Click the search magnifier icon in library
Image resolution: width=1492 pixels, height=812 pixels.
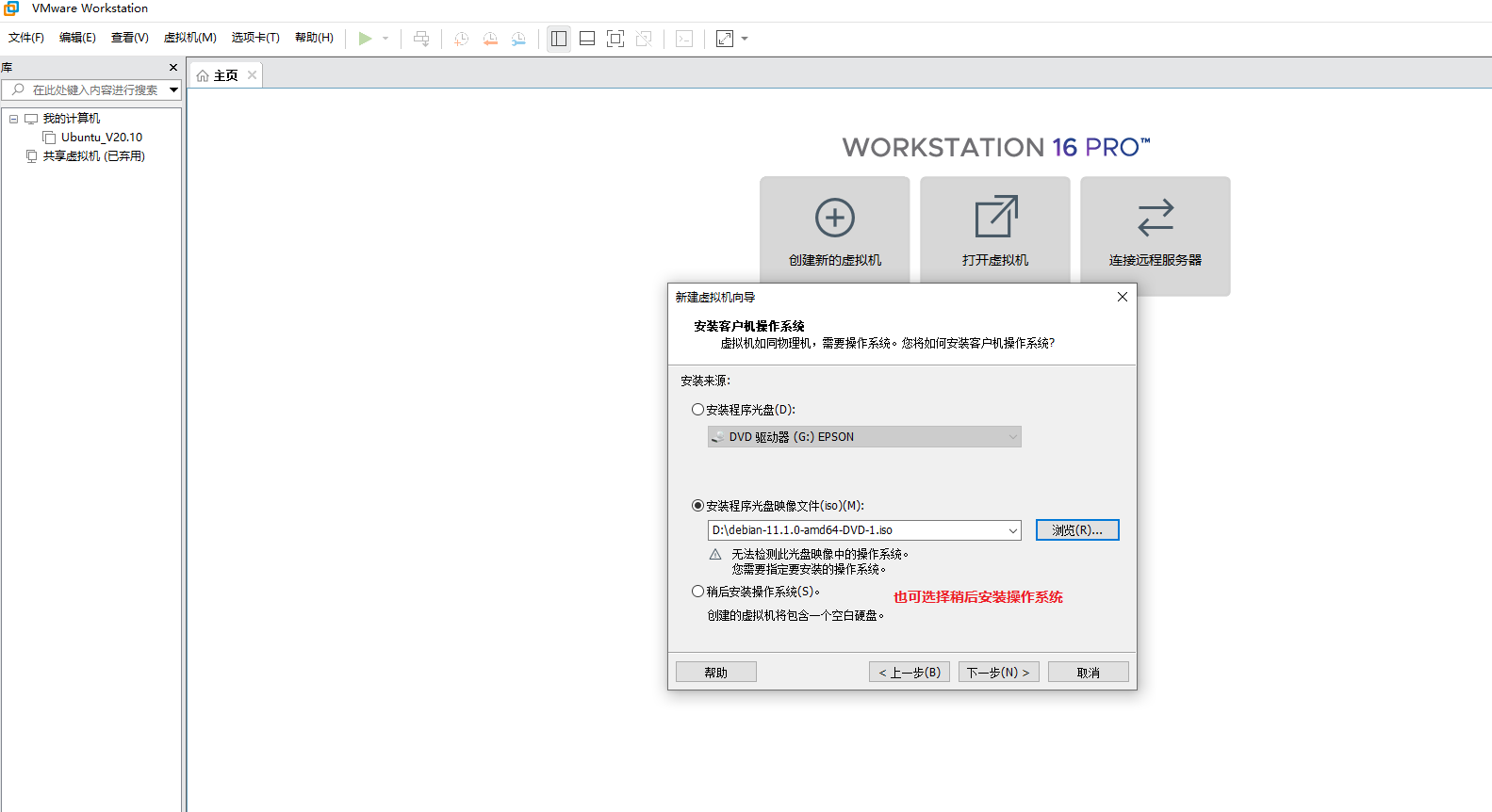(18, 89)
